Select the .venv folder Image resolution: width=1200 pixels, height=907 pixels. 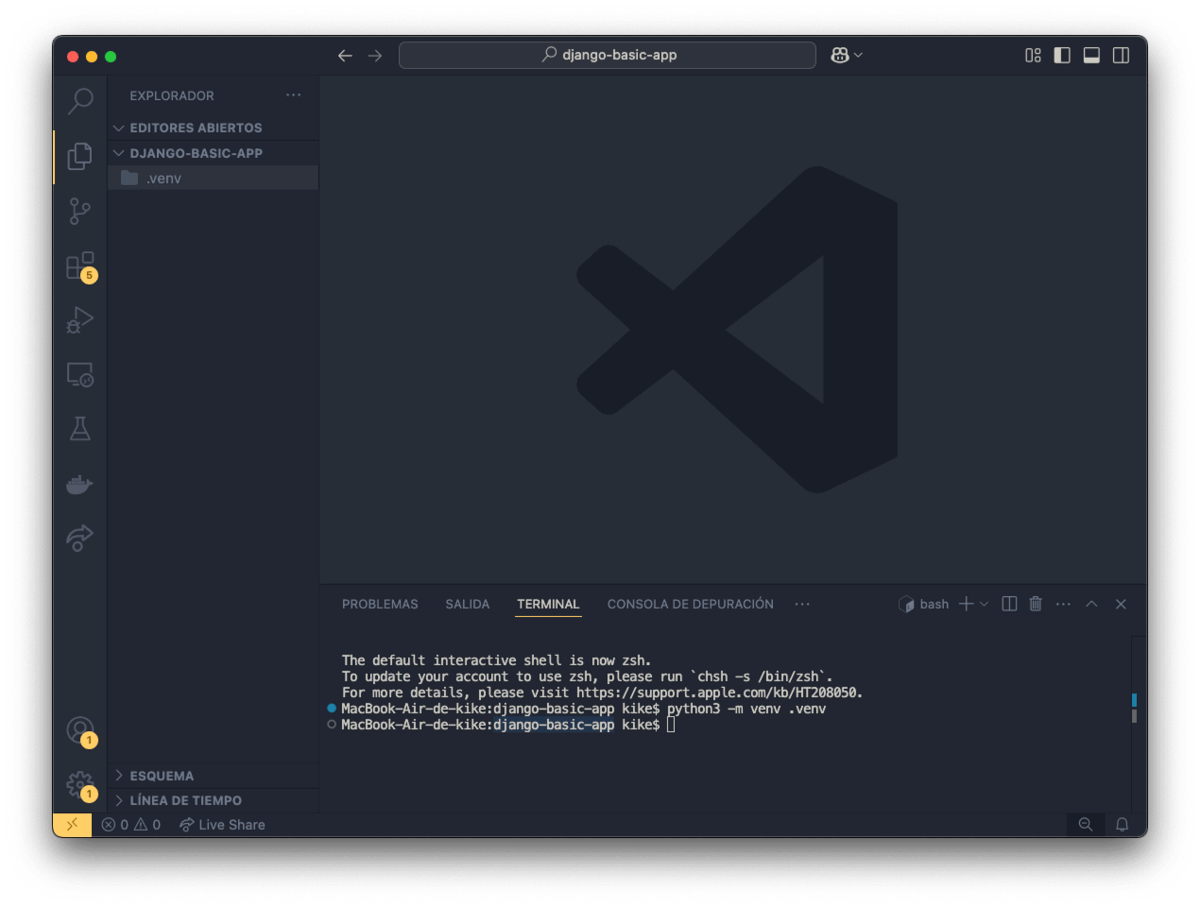point(213,178)
